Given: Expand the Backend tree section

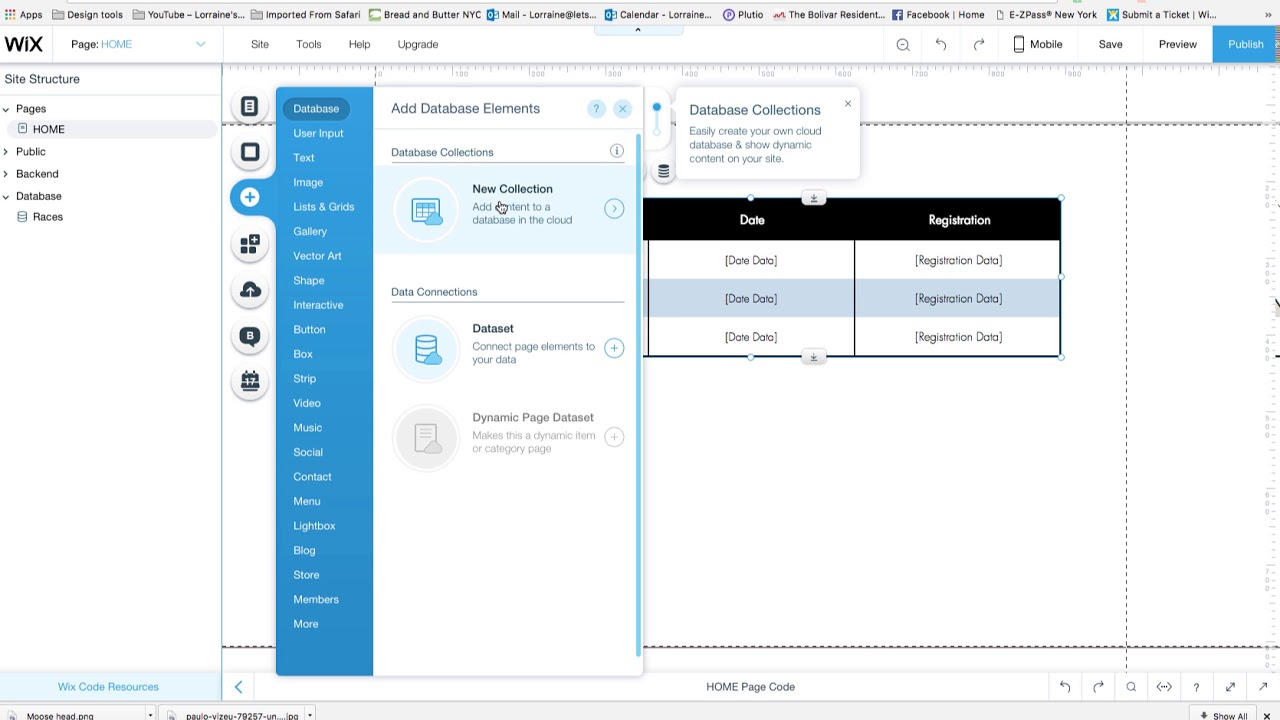Looking at the screenshot, I should tap(6, 174).
